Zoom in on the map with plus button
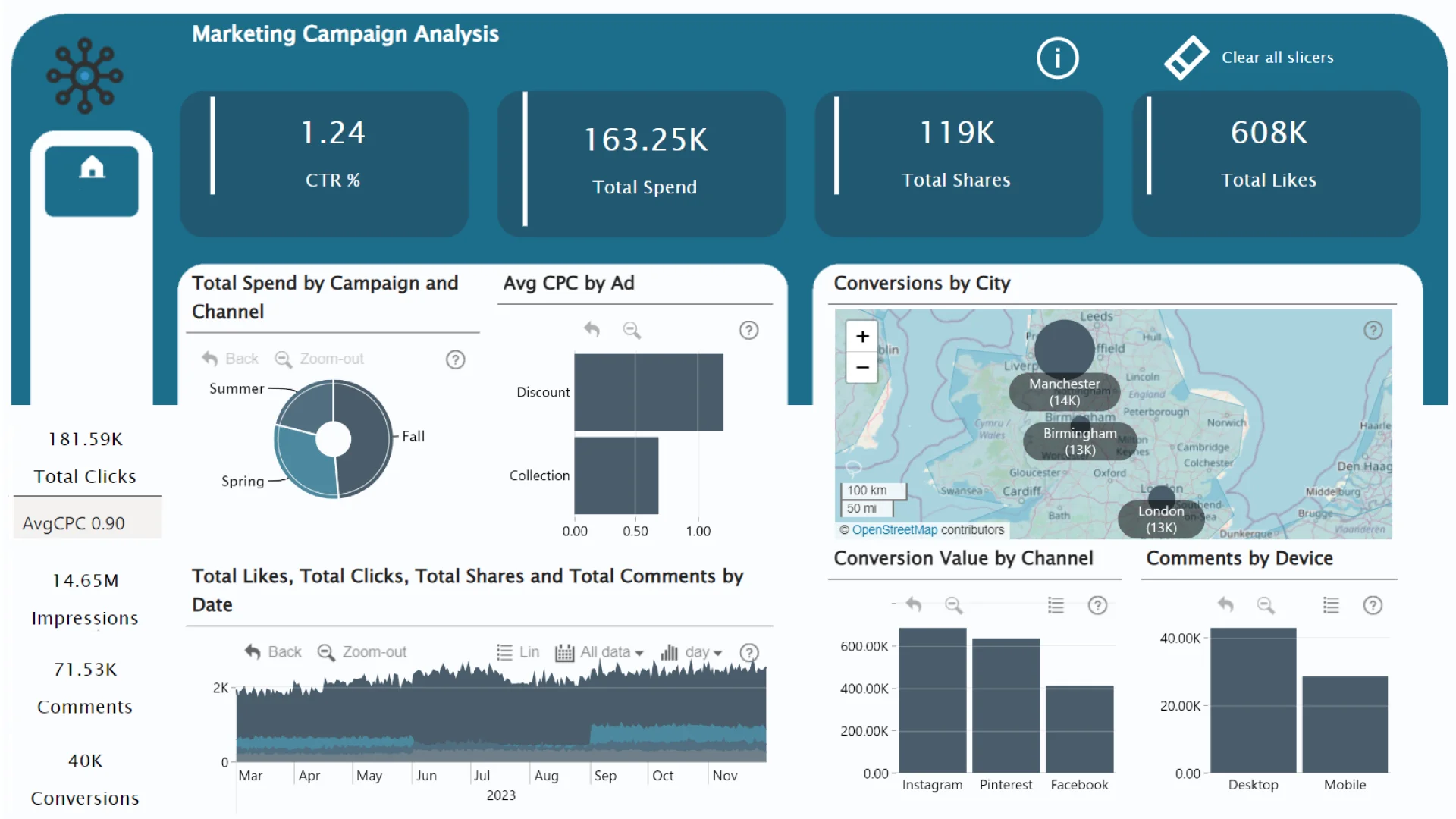This screenshot has width=1456, height=819. (x=862, y=336)
